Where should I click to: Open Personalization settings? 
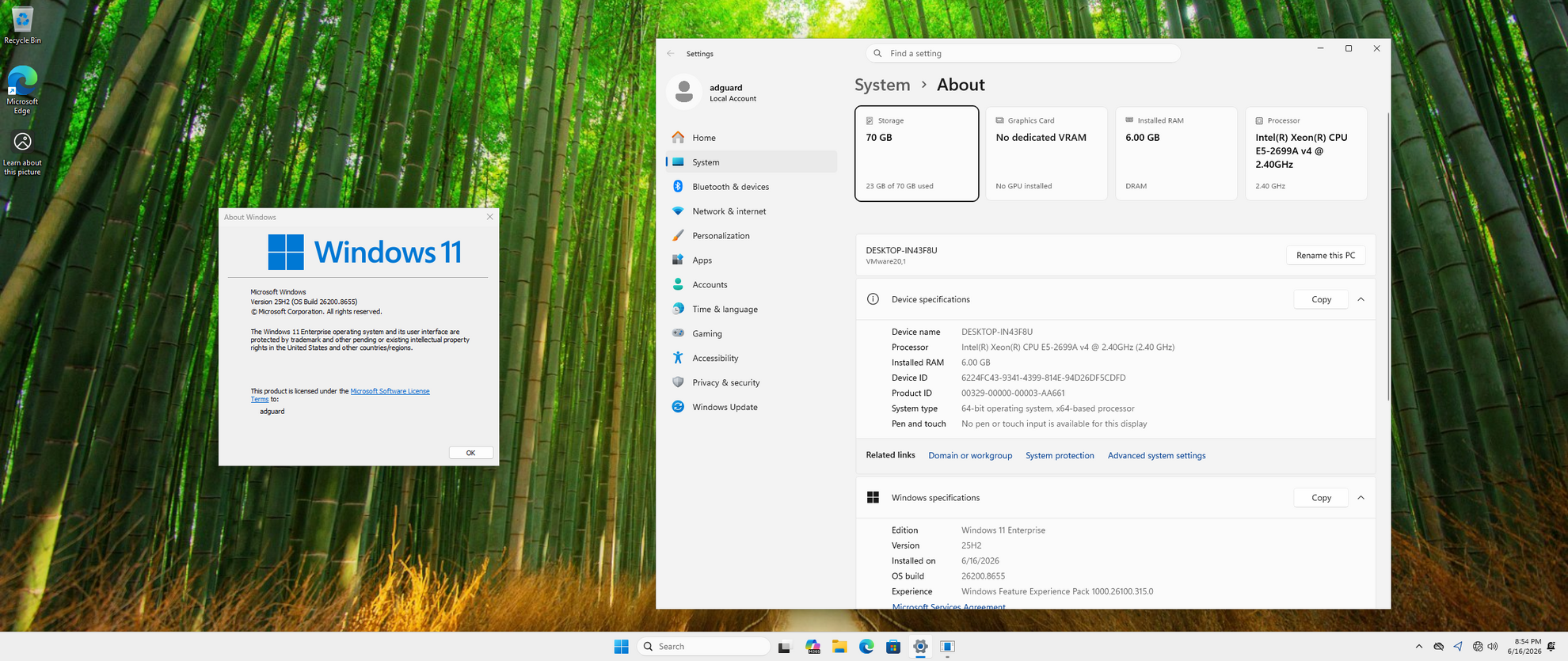click(x=751, y=236)
